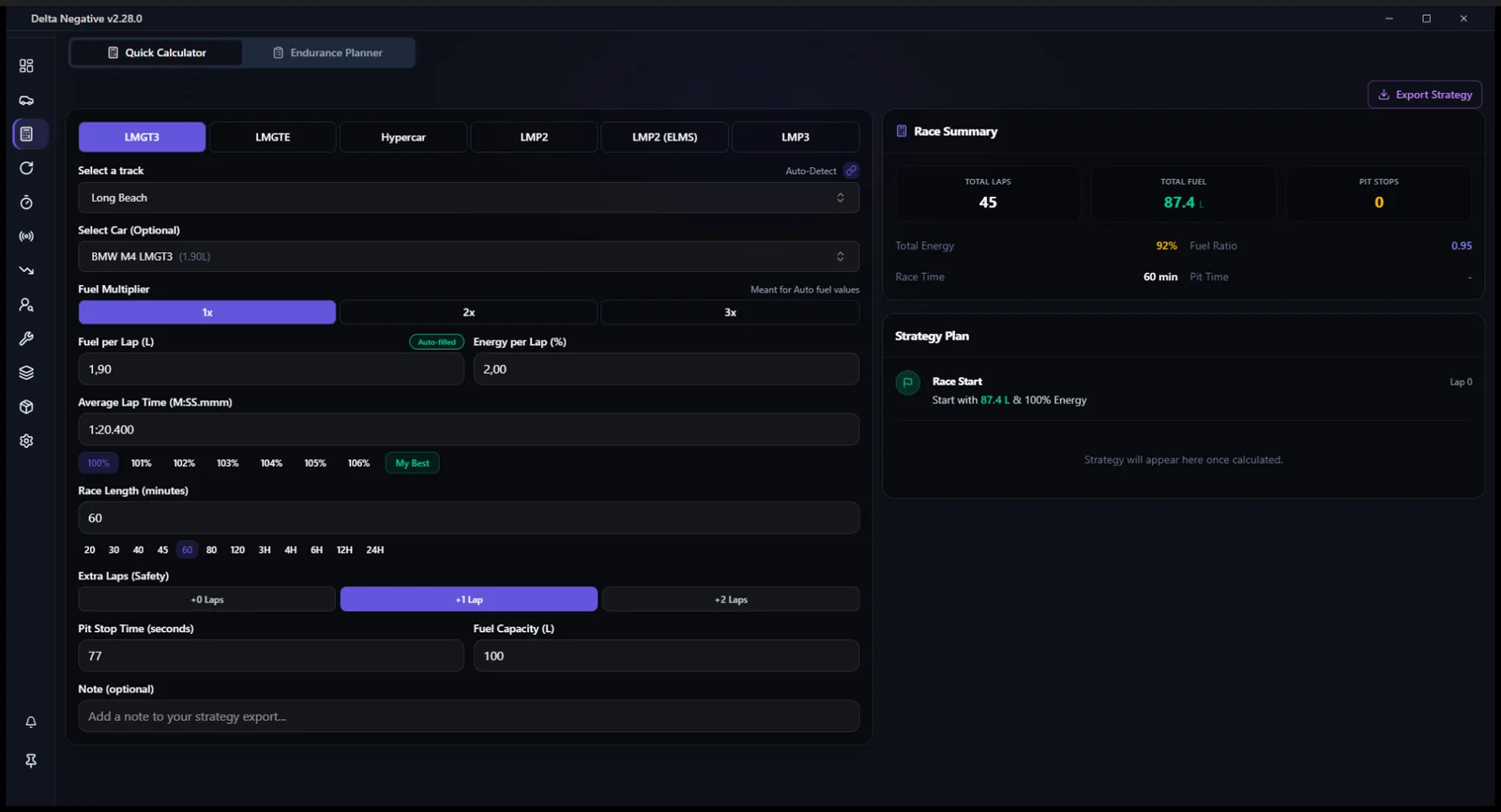
Task: Choose 102% lap time preset
Action: 184,463
